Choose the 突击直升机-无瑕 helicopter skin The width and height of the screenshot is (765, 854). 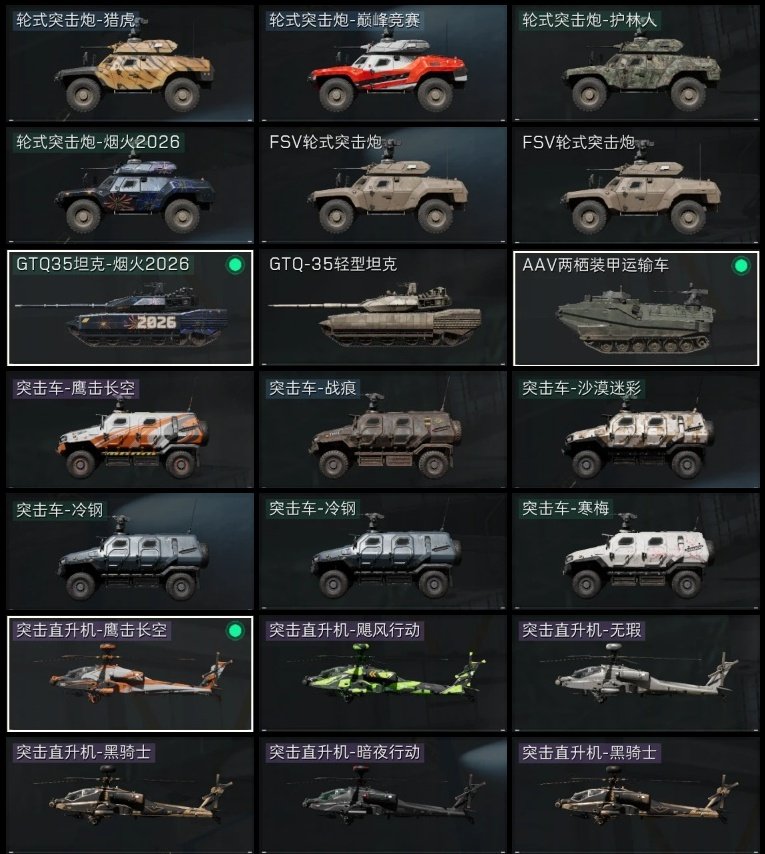point(636,674)
